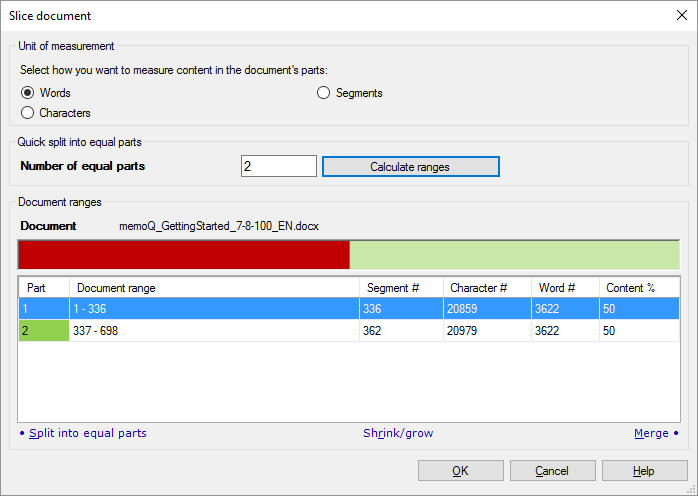Viewport: 698px width, 496px height.
Task: Click the Content % column header
Action: pos(638,288)
